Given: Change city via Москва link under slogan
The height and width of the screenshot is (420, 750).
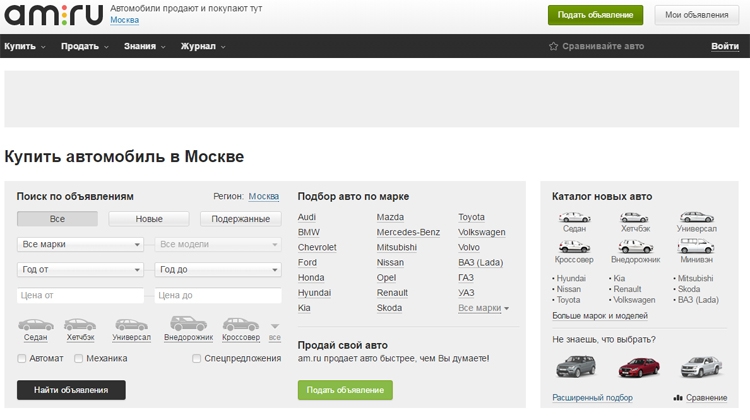Looking at the screenshot, I should (x=124, y=20).
